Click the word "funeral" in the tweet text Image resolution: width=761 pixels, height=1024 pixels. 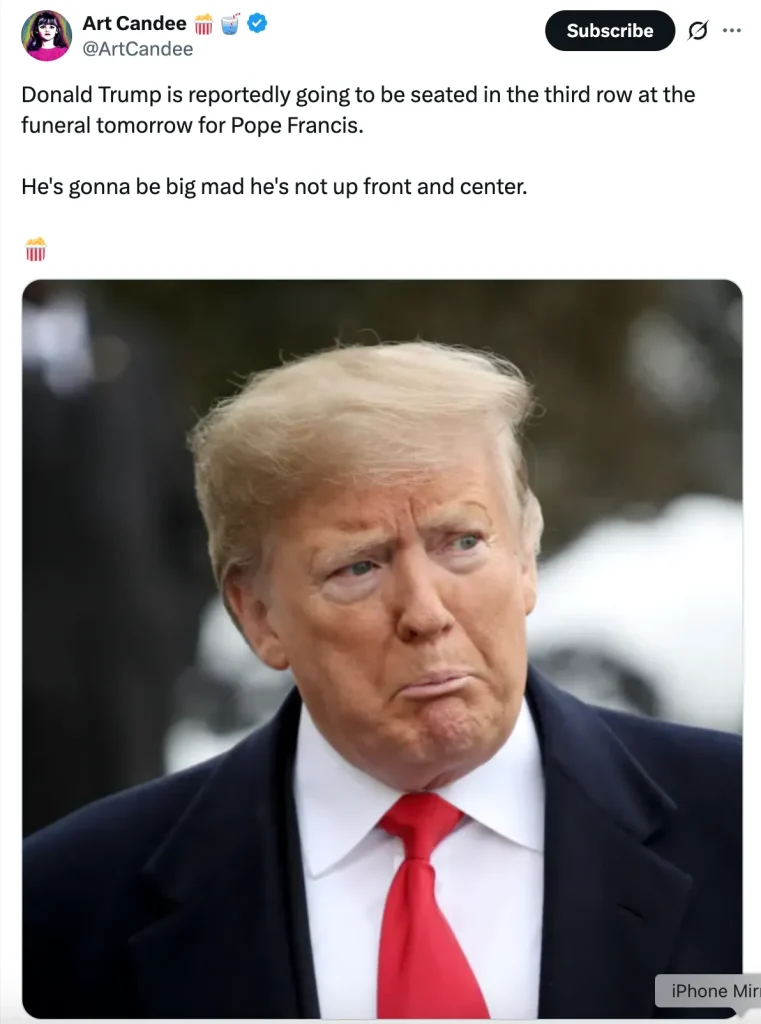coord(56,125)
